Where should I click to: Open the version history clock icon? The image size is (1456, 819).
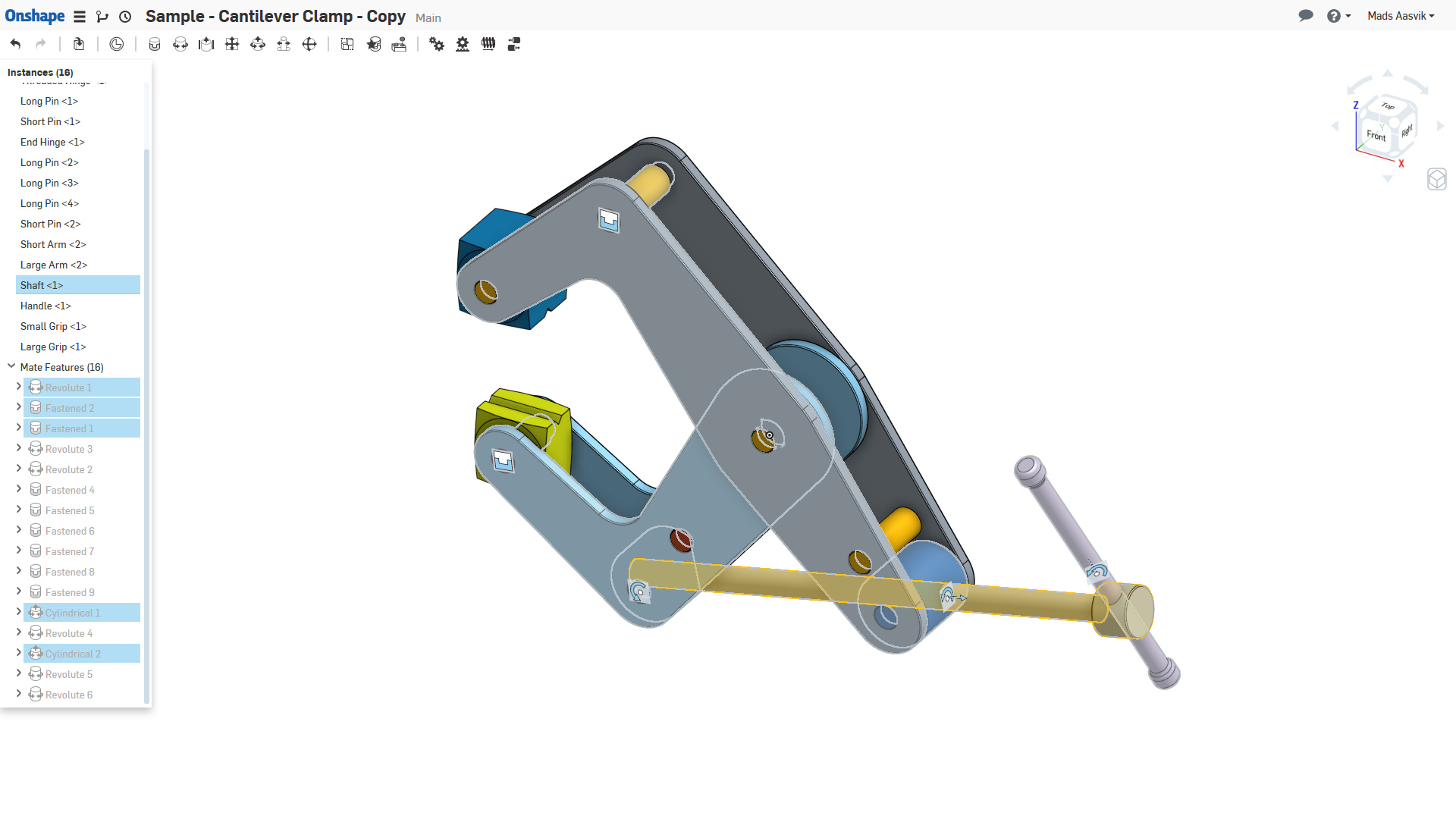pyautogui.click(x=116, y=44)
